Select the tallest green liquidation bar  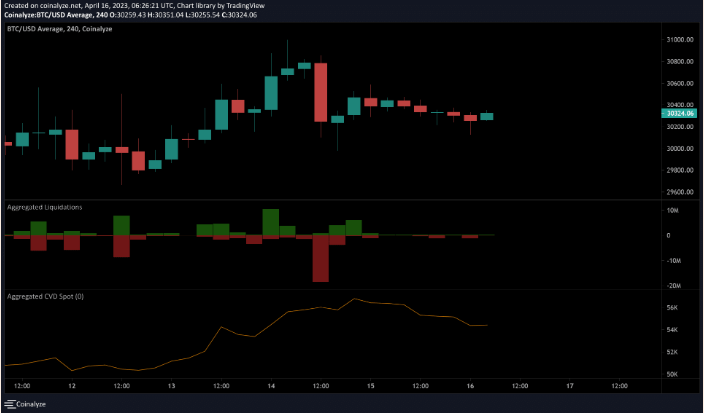(x=271, y=222)
